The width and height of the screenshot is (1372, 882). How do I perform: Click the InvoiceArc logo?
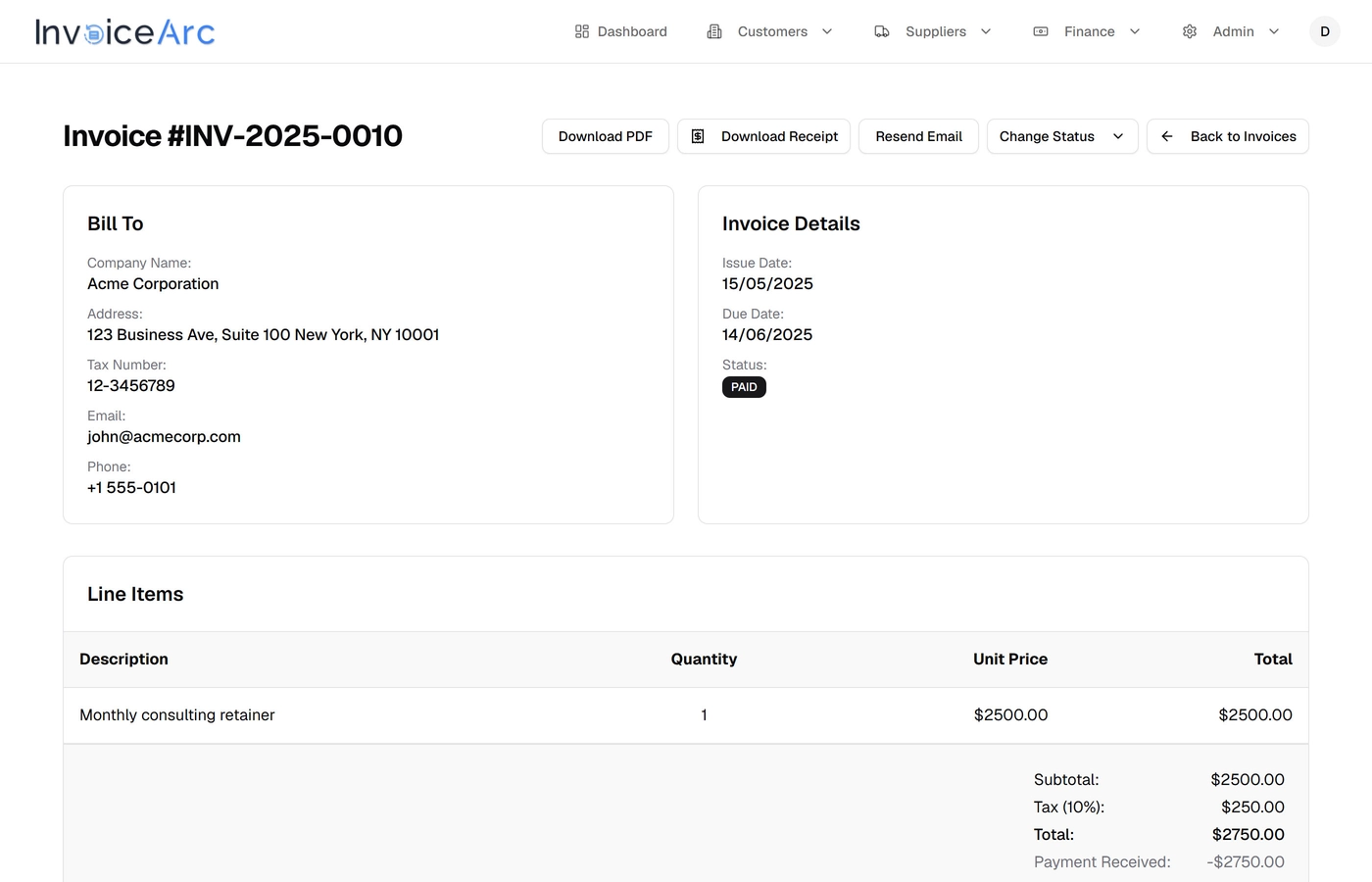point(124,32)
